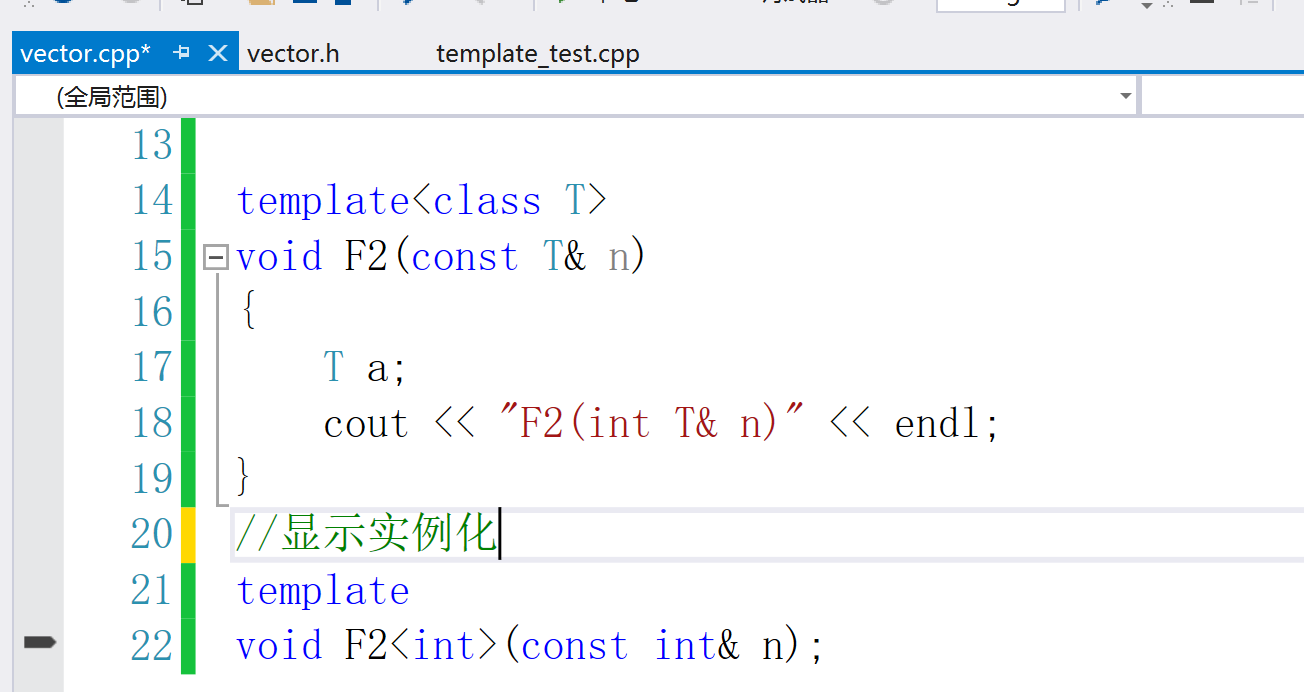Screen dimensions: 1304x692
Task: Click line number 14
Action: (x=152, y=201)
